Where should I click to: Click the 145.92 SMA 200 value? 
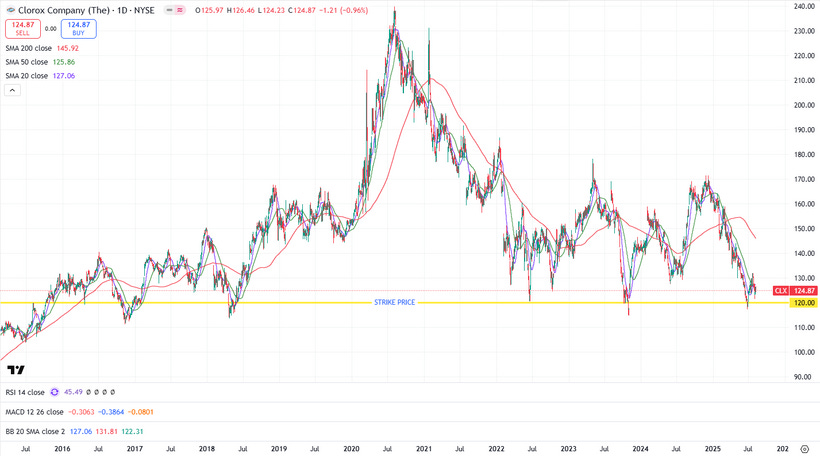[x=67, y=48]
